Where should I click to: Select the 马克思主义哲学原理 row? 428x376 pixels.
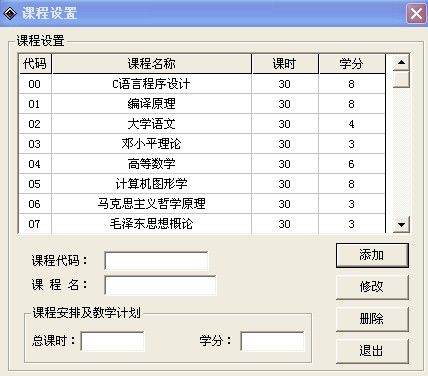coord(202,204)
